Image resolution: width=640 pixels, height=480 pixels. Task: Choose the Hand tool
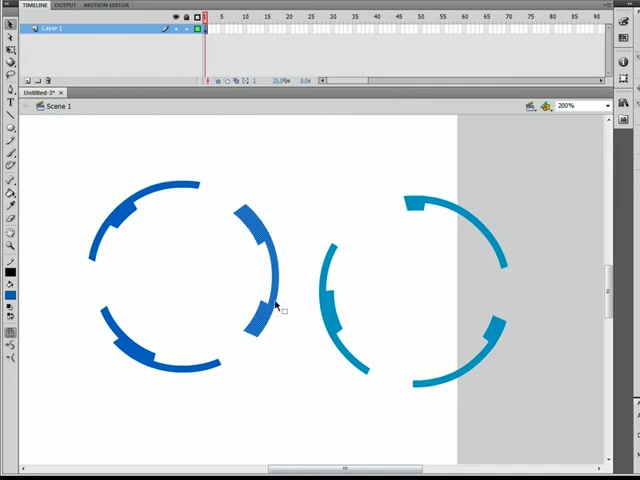[10, 233]
